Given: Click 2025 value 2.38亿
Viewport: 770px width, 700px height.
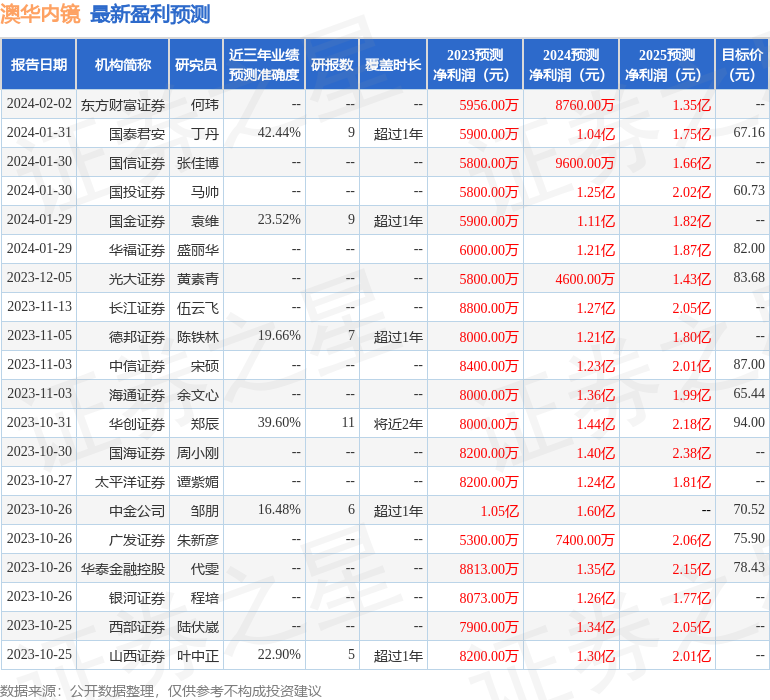Looking at the screenshot, I should tap(691, 453).
